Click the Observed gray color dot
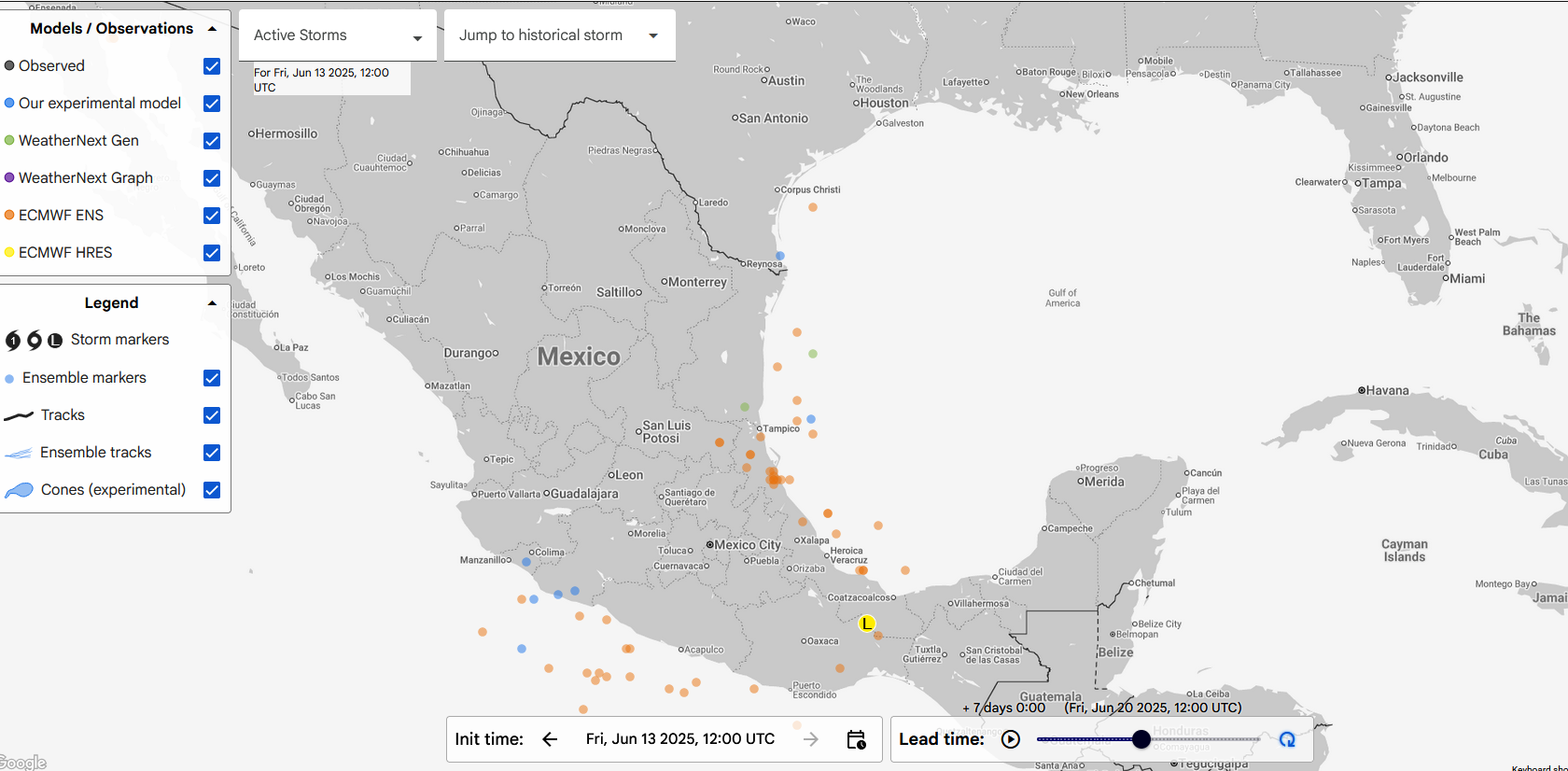The height and width of the screenshot is (771, 1568). (x=9, y=65)
